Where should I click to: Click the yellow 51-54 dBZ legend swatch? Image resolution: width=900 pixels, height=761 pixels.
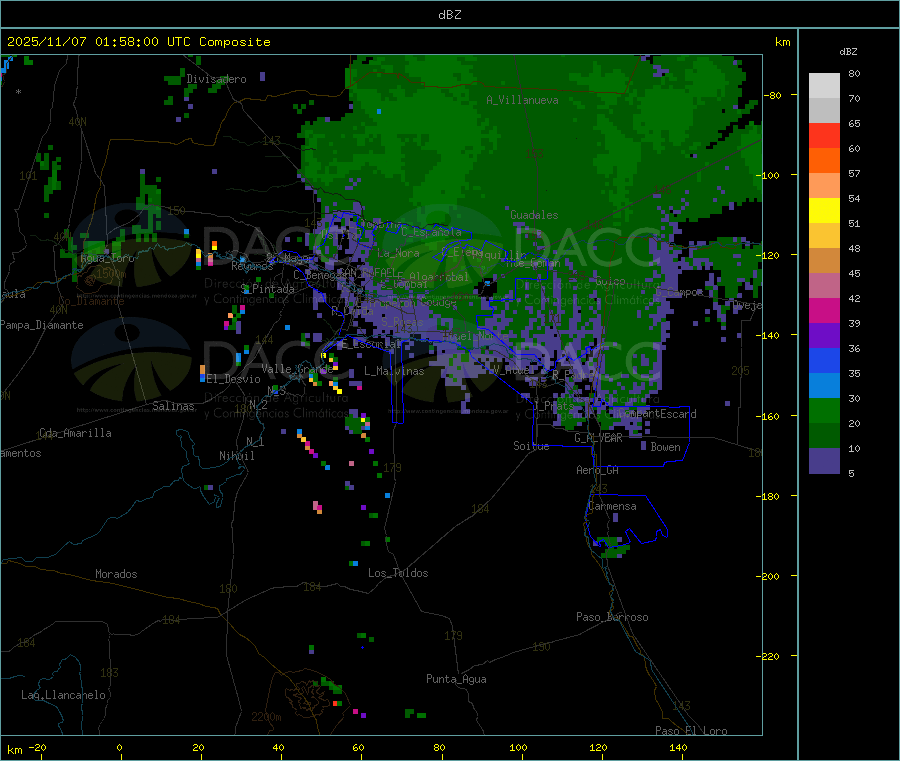[x=824, y=211]
